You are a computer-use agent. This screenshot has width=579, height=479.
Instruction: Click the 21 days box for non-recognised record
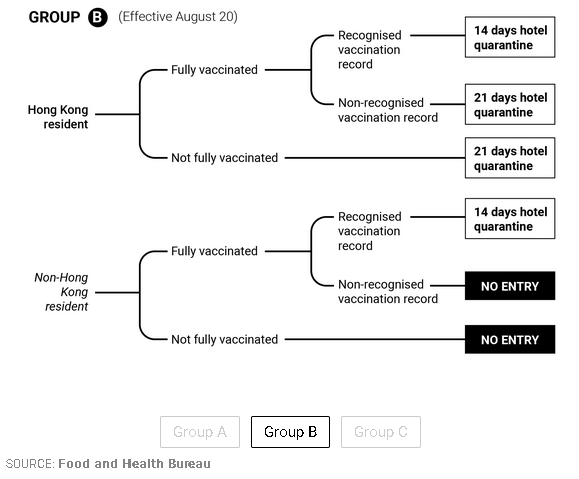point(510,104)
